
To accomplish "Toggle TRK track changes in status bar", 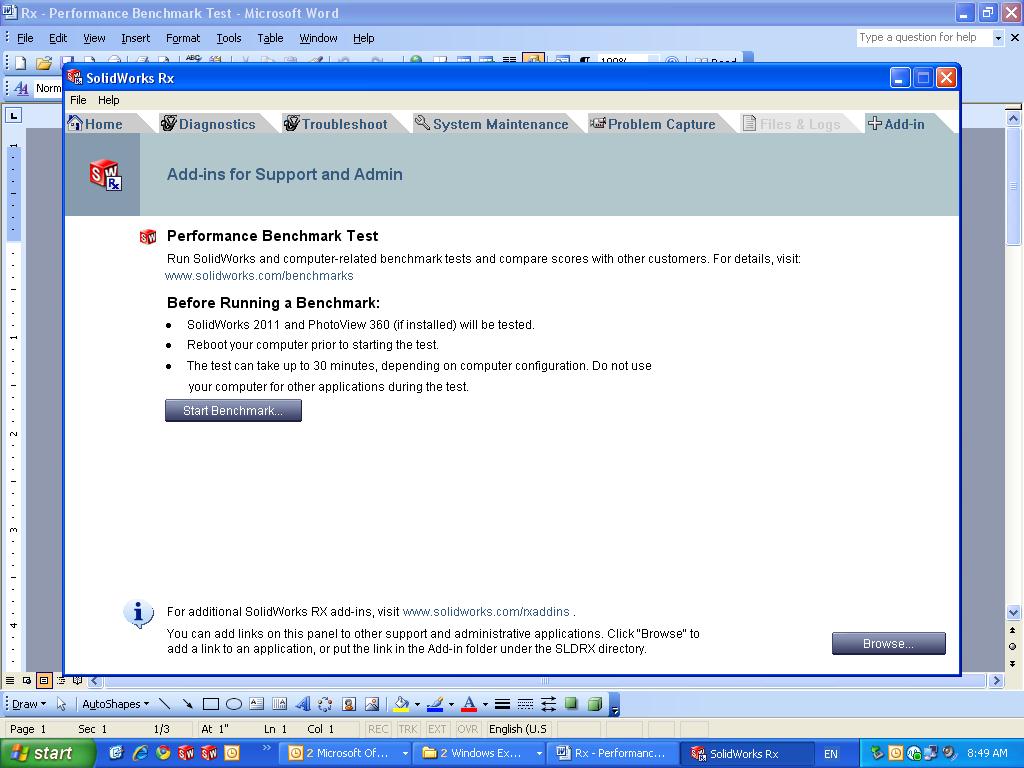I will coord(407,729).
